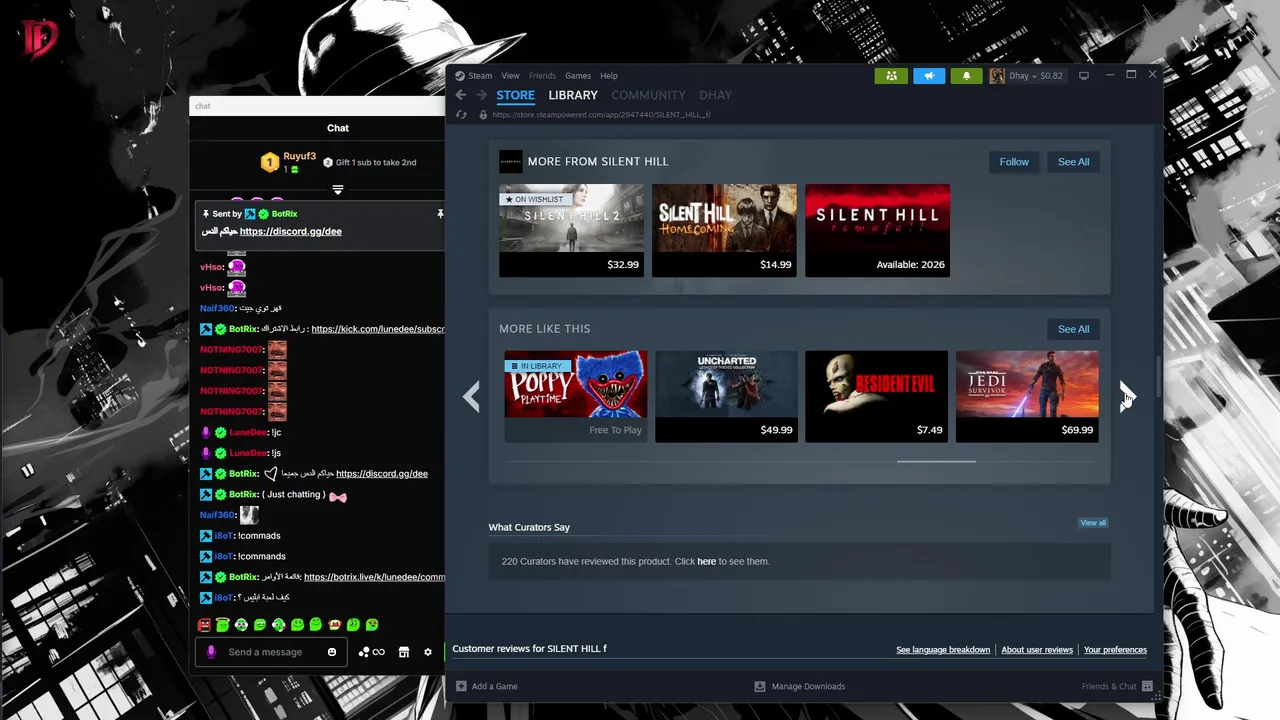This screenshot has height=720, width=1280.
Task: Open the Help menu
Action: [609, 76]
